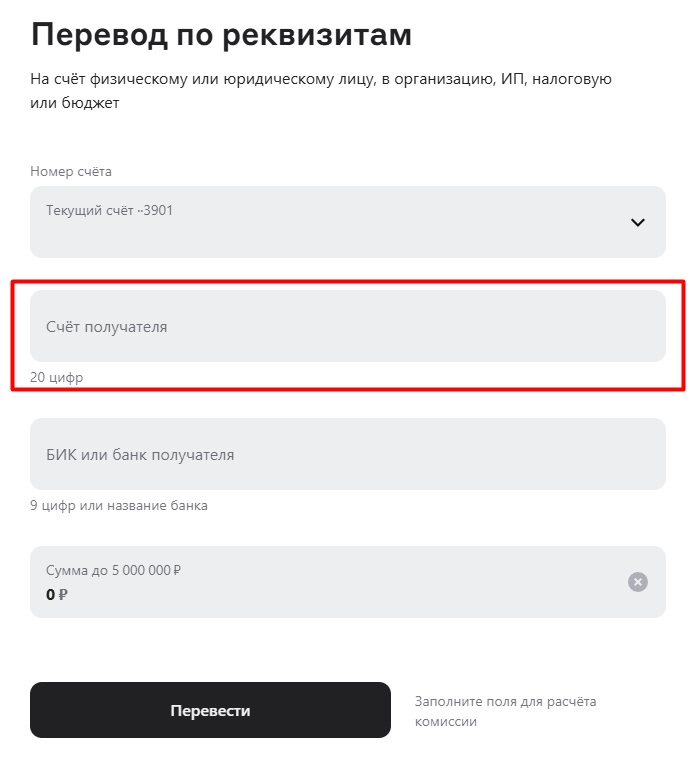Screen dimensions: 696x774
Task: Click the 'БИК или банк получателя' field
Action: point(347,454)
